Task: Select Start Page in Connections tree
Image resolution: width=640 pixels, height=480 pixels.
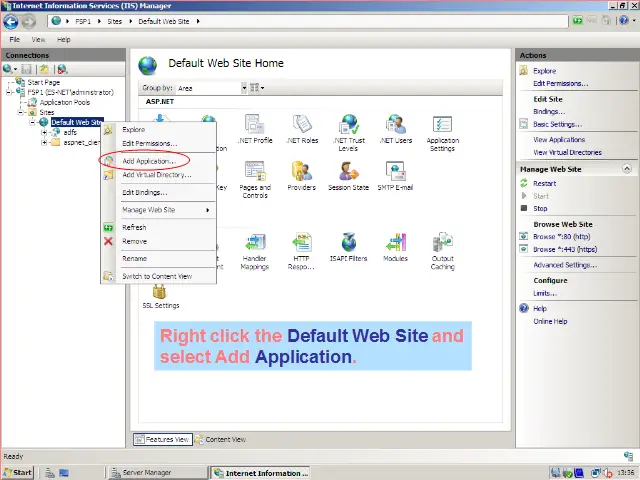Action: click(44, 82)
